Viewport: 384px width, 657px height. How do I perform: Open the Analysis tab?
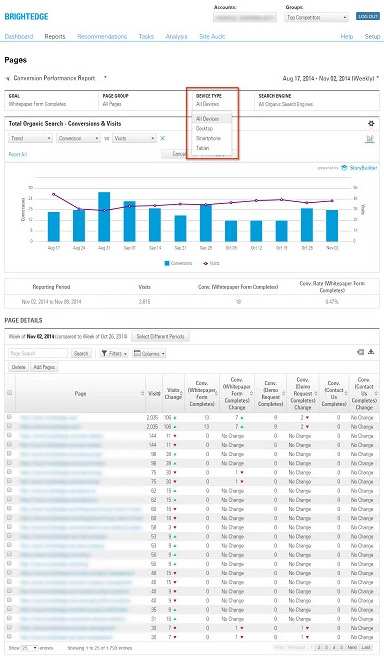click(176, 36)
